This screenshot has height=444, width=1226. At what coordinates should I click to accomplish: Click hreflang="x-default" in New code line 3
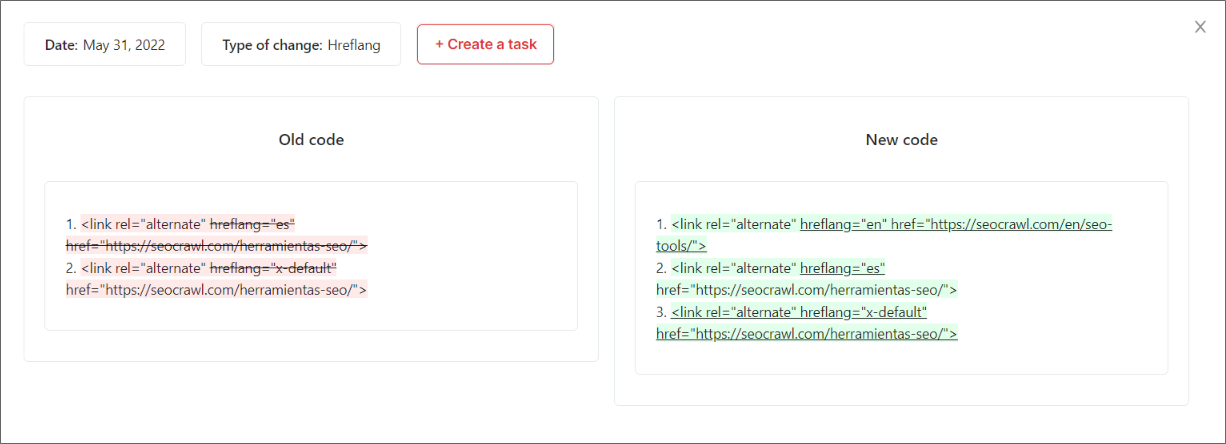864,312
